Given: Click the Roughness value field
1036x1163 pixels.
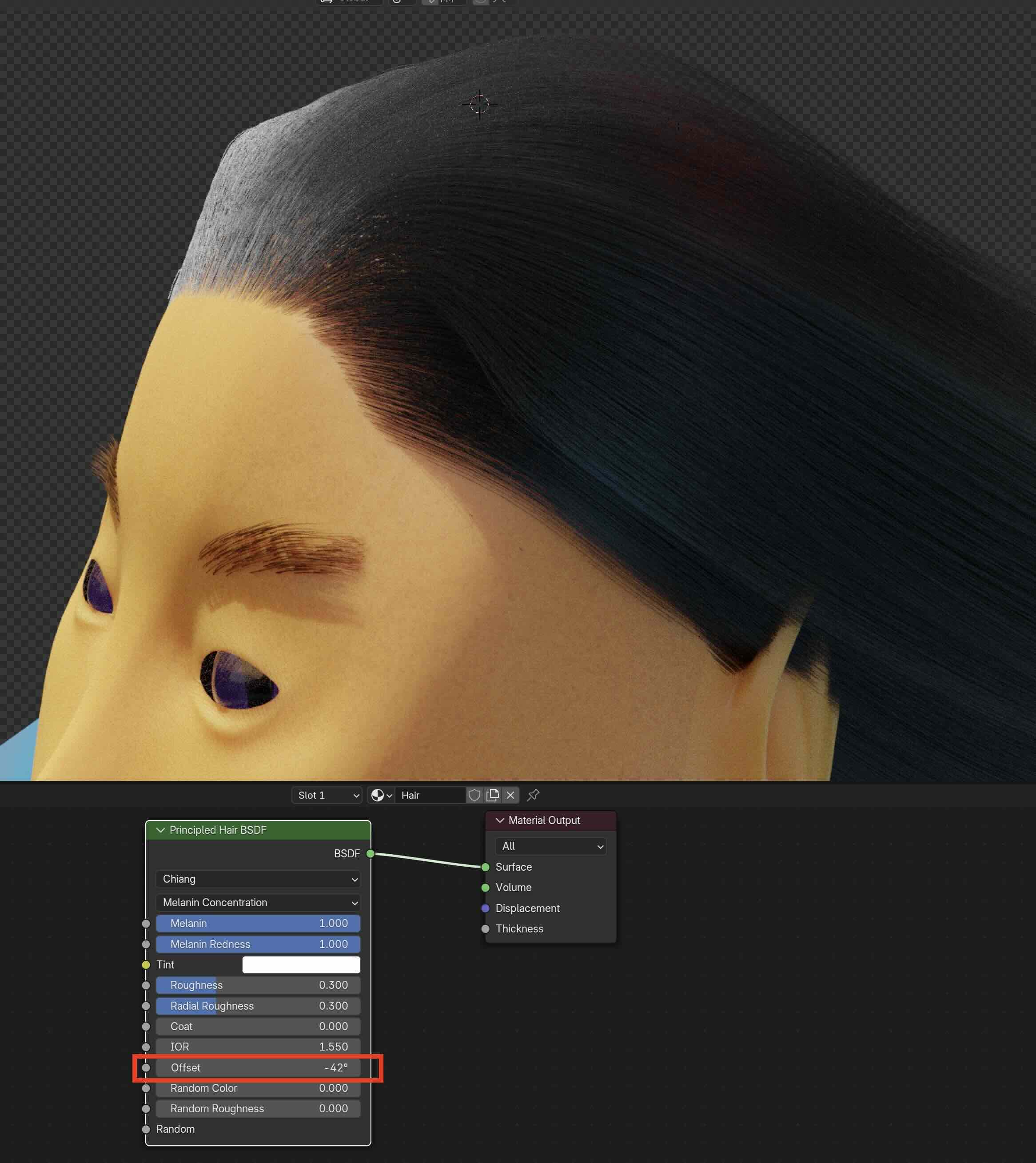Looking at the screenshot, I should coord(258,985).
